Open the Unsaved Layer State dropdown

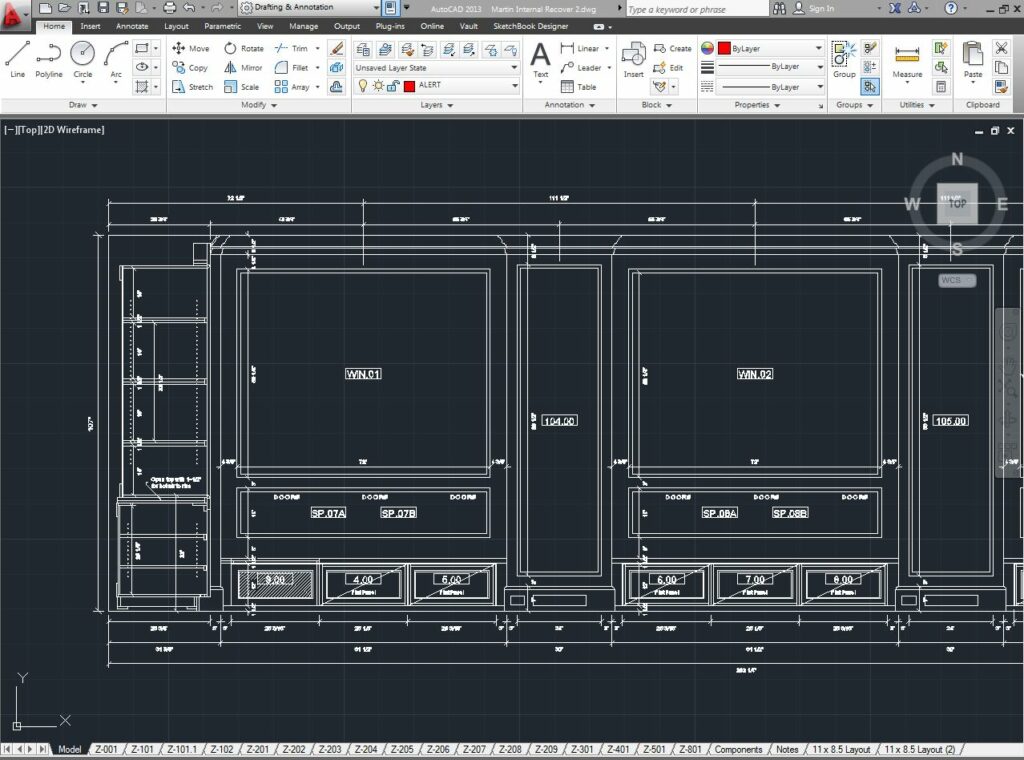pyautogui.click(x=514, y=67)
